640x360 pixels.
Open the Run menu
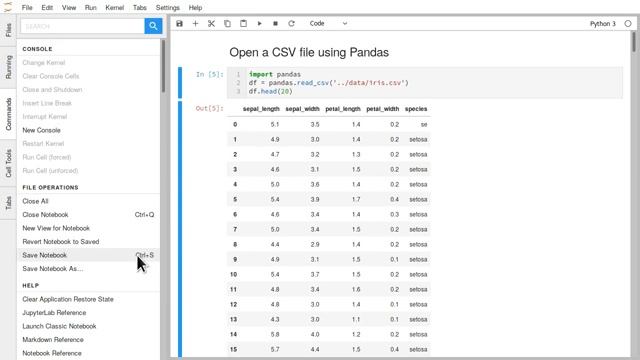click(91, 7)
